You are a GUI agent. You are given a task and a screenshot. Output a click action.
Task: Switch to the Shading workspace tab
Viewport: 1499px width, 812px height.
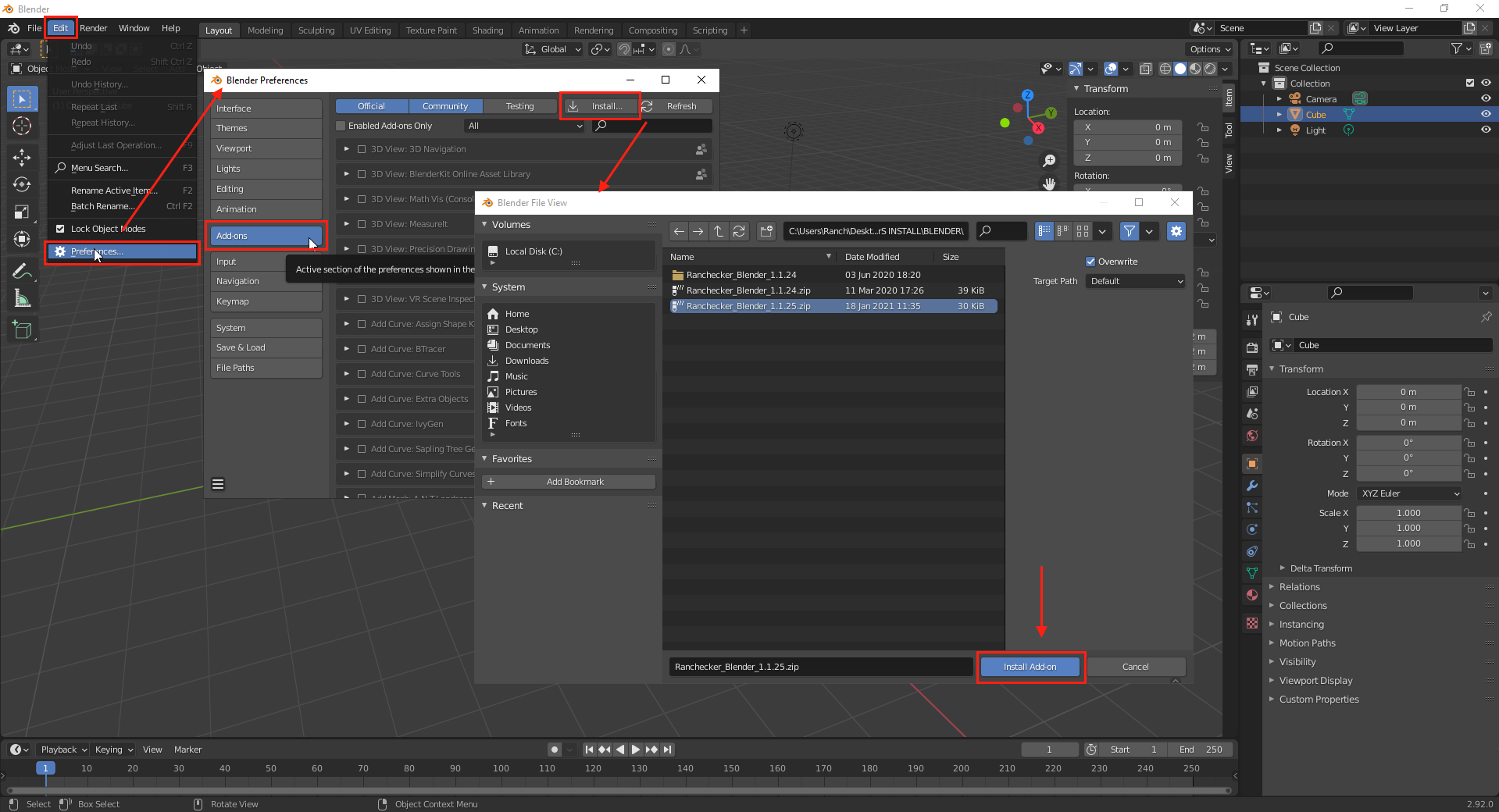(x=487, y=30)
